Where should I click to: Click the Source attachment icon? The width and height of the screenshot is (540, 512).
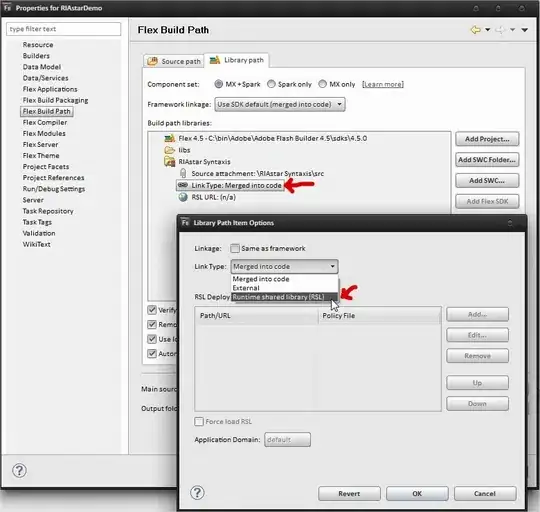pyautogui.click(x=183, y=173)
